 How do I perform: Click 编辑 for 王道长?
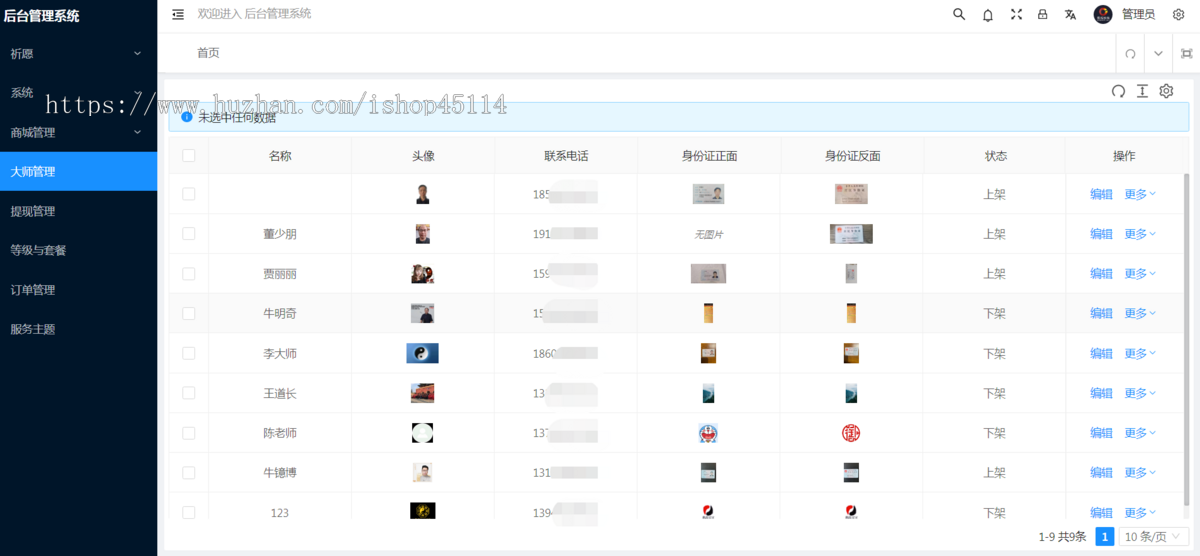coord(1101,393)
